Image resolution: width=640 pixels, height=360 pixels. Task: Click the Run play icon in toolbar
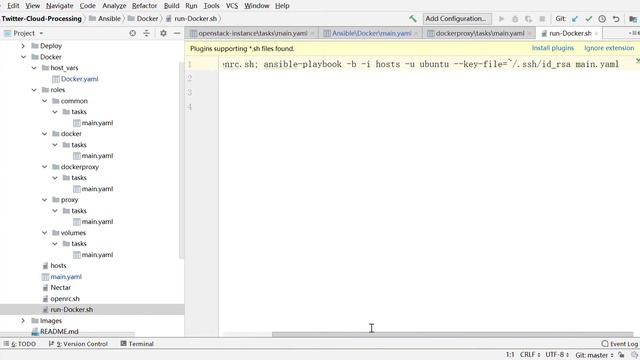(501, 19)
